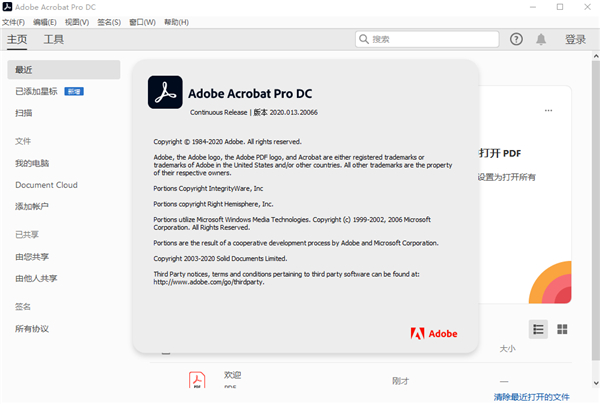Open the 文件(F) menu
Viewport: 600px width, 404px height.
click(13, 22)
